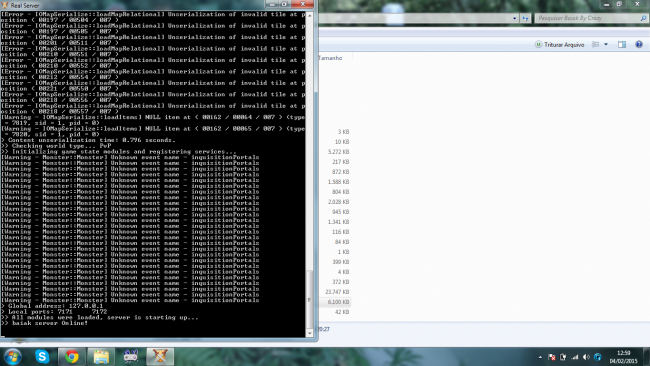
Task: Click the console scrollbar down arrow
Action: click(309, 333)
